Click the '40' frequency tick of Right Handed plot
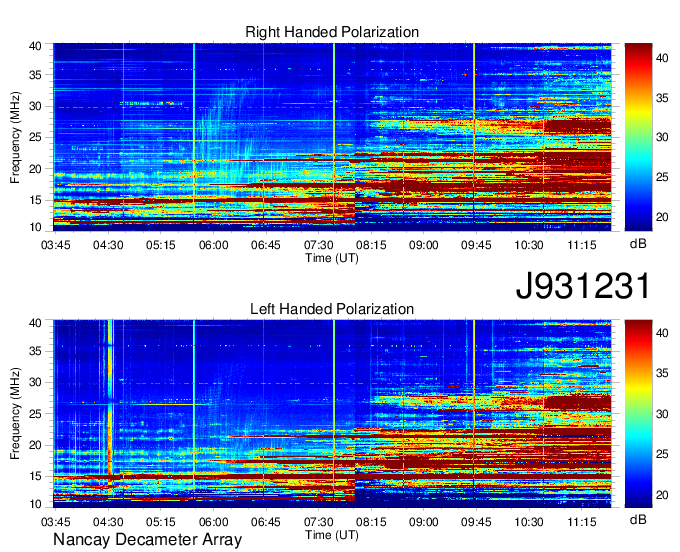This screenshot has width=680, height=552. pyautogui.click(x=35, y=46)
